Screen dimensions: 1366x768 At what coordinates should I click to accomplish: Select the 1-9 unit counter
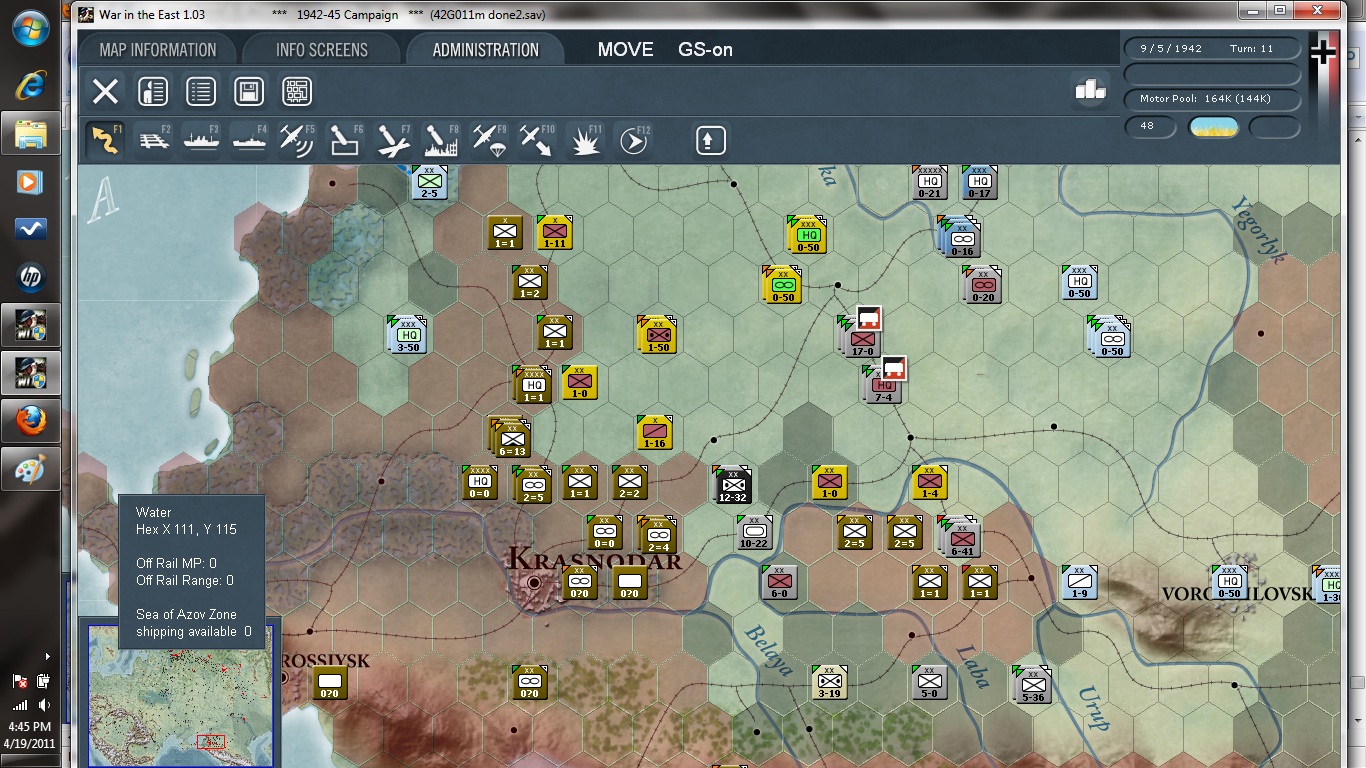(1079, 582)
